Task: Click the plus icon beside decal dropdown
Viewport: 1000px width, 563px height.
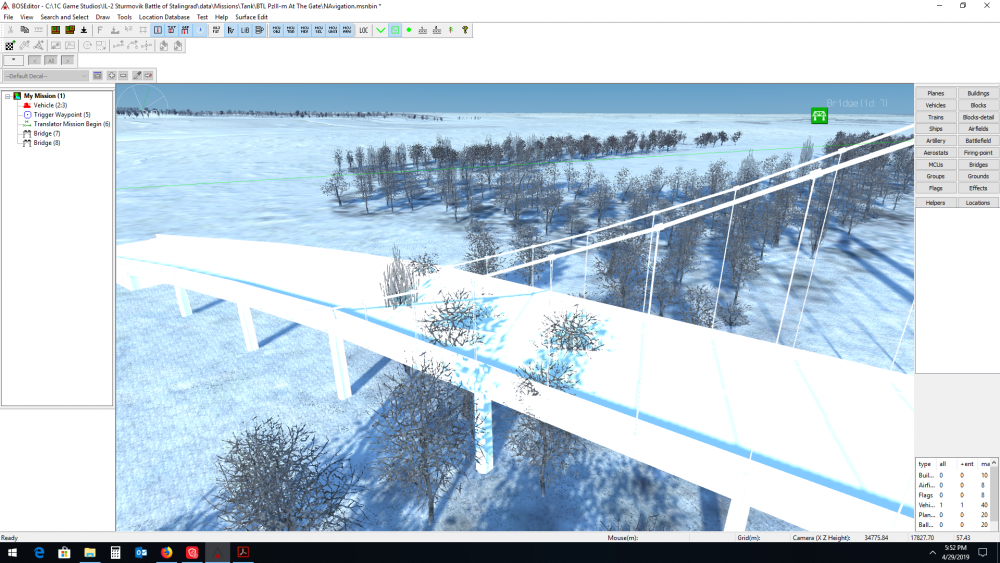Action: 112,76
